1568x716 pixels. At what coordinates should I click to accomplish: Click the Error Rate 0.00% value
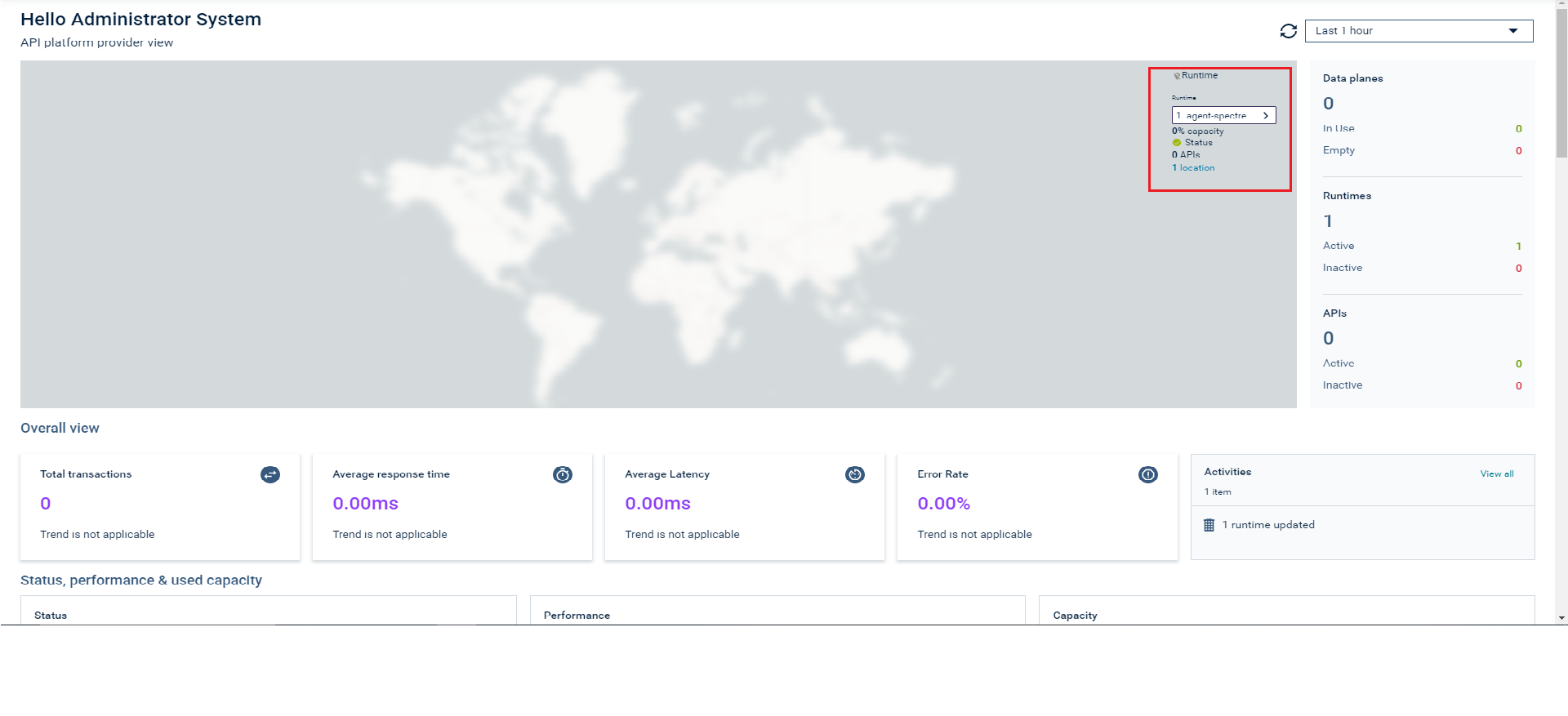pyautogui.click(x=943, y=504)
